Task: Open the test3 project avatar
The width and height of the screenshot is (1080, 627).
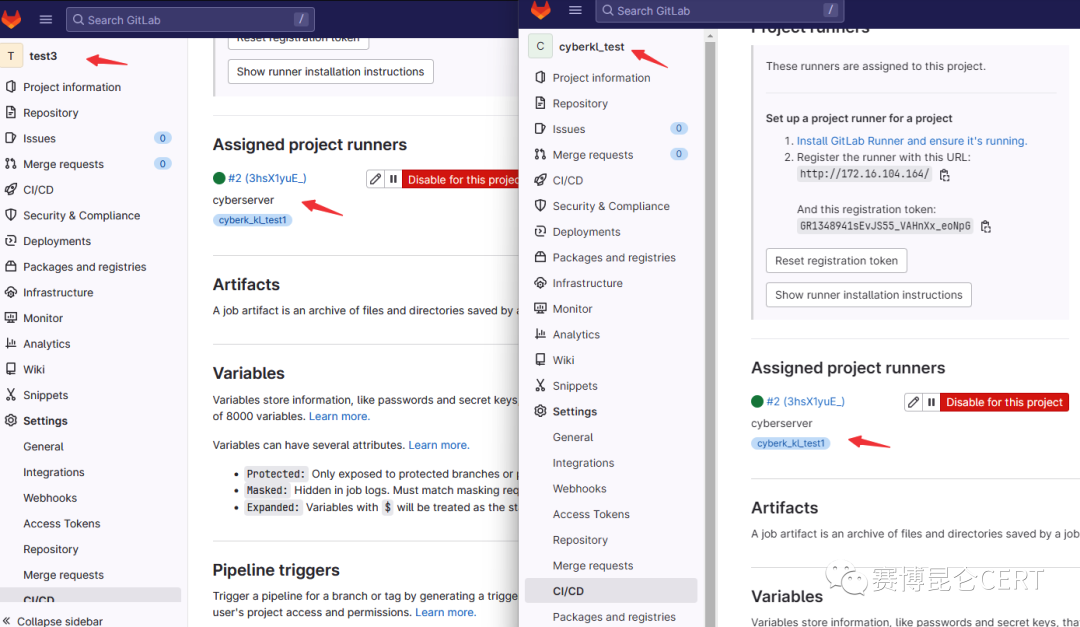Action: coord(11,56)
